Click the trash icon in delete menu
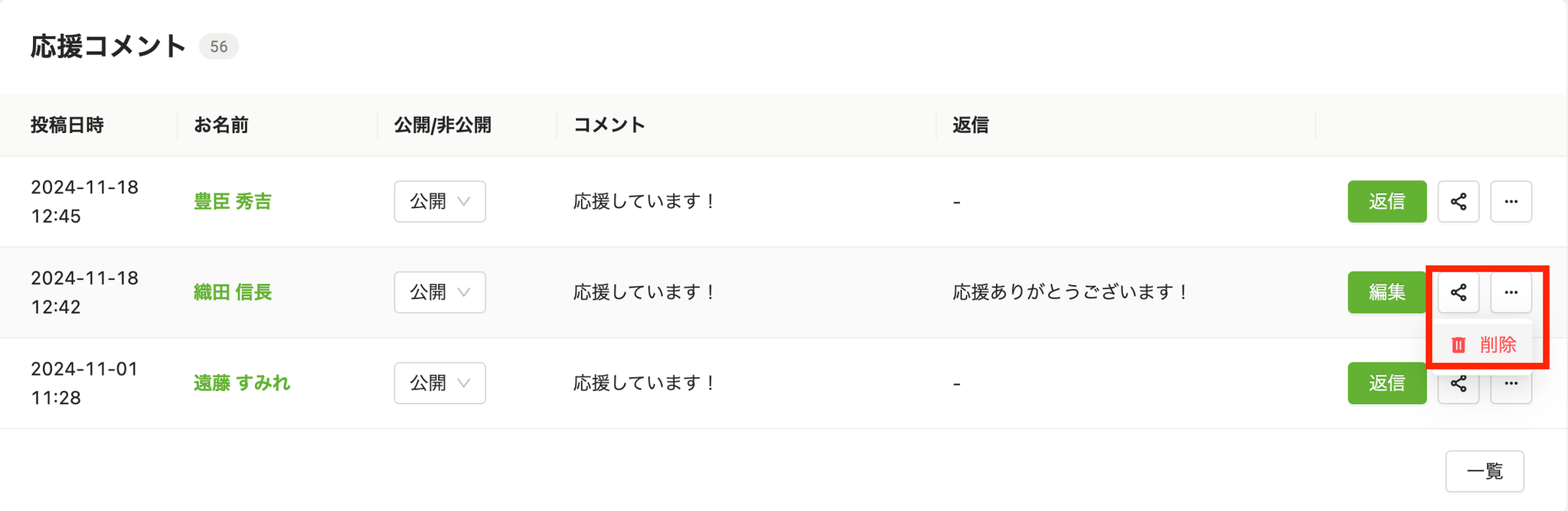Viewport: 1568px width, 511px height. tap(1459, 345)
